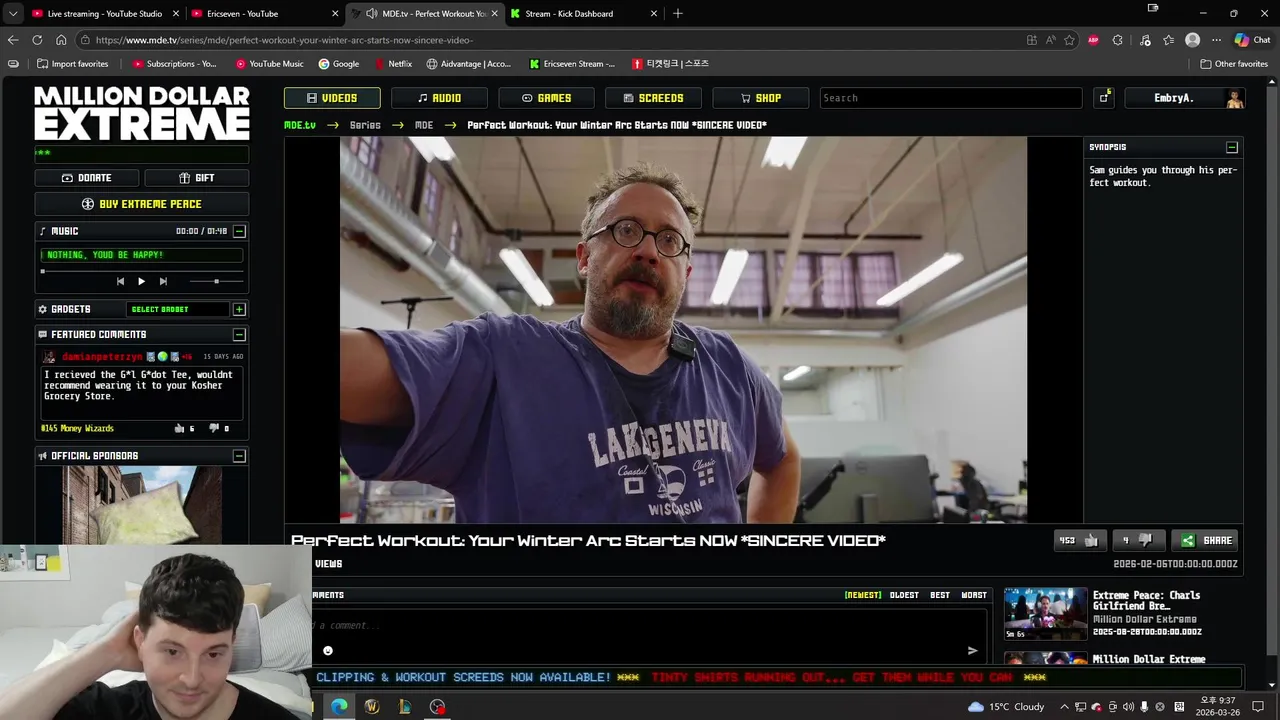Viewport: 1280px width, 720px height.
Task: Click the music track progress bar
Action: [141, 270]
